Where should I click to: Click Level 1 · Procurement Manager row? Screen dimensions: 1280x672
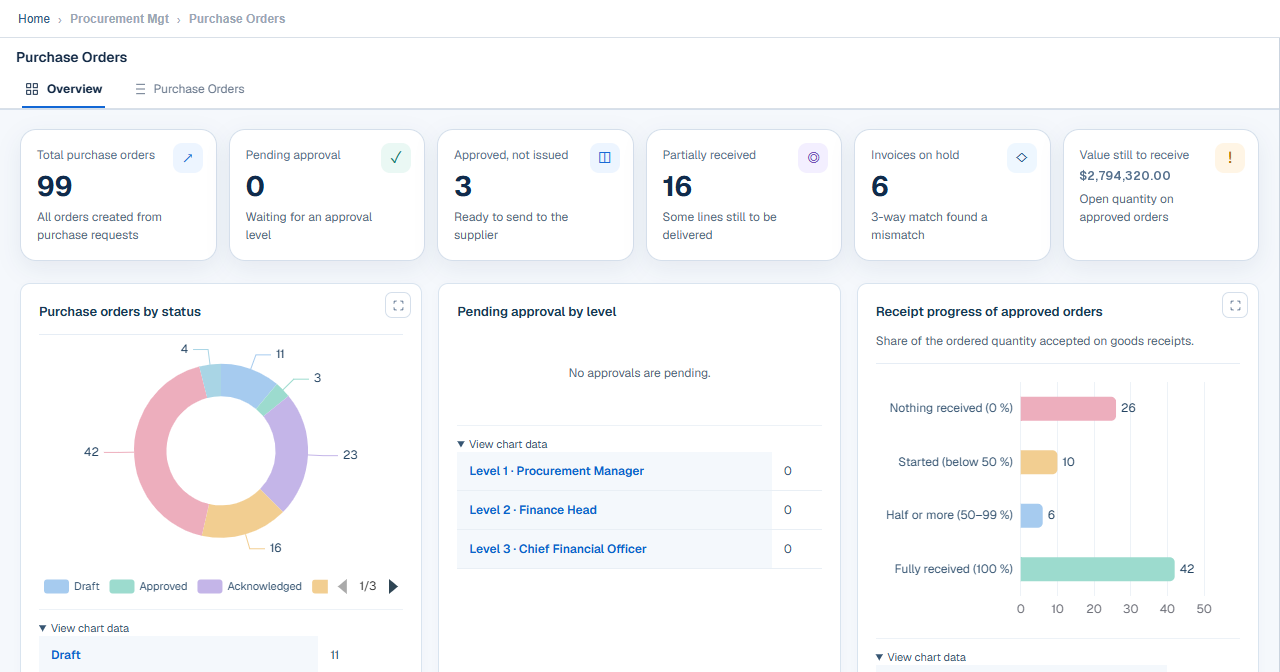click(639, 471)
